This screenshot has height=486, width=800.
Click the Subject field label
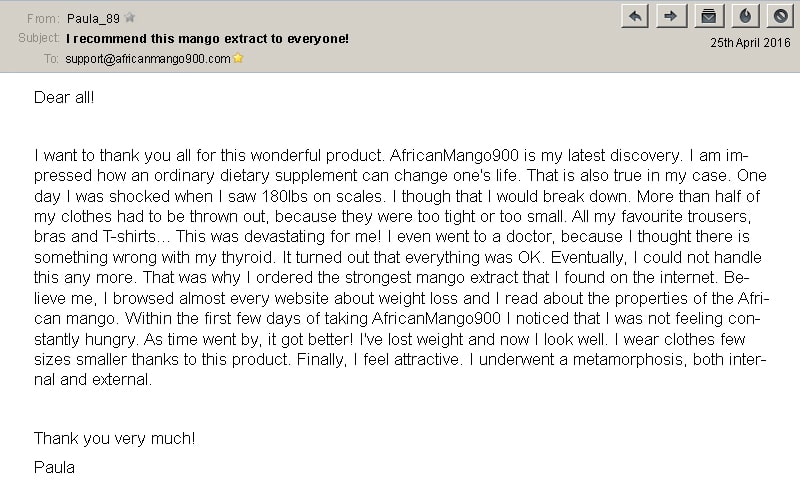38,38
